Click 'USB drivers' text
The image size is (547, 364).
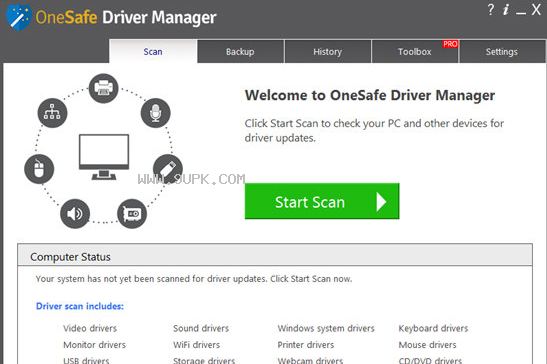coord(86,360)
